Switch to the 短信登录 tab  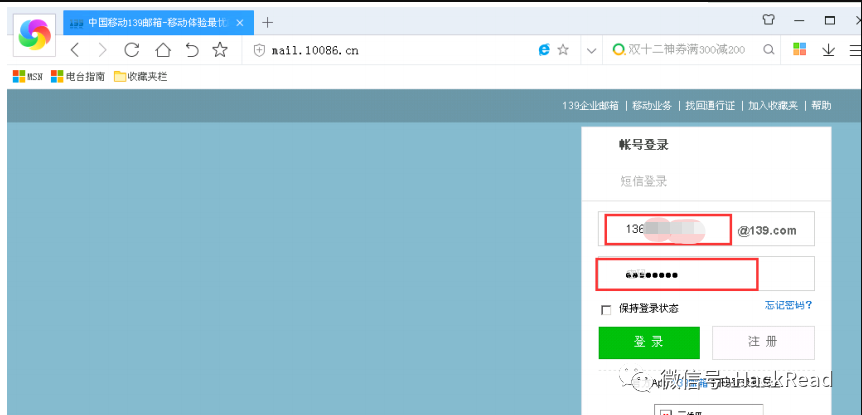(x=644, y=181)
